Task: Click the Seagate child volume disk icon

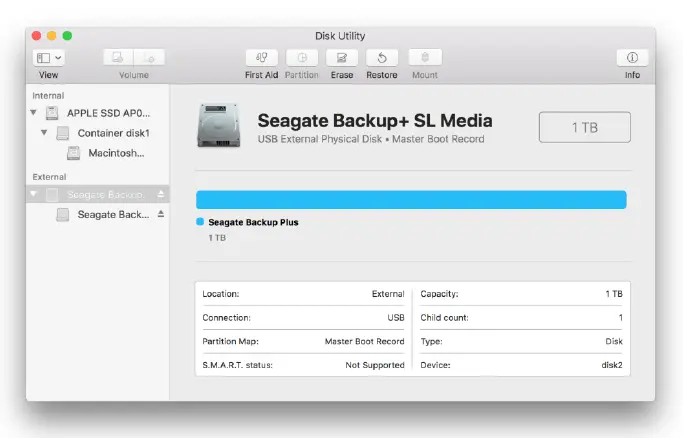Action: point(63,215)
